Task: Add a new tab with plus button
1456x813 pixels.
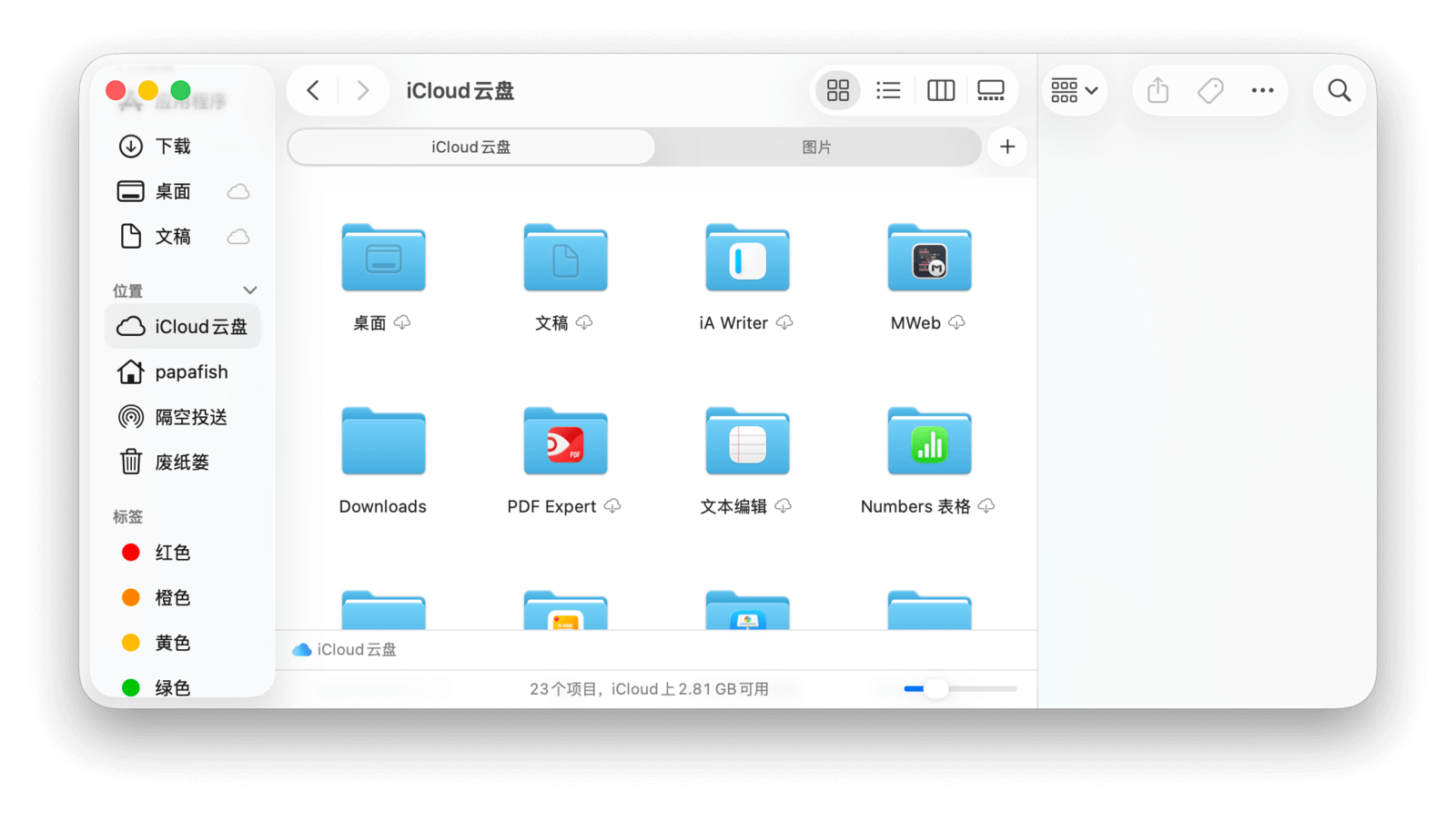Action: pos(1007,147)
